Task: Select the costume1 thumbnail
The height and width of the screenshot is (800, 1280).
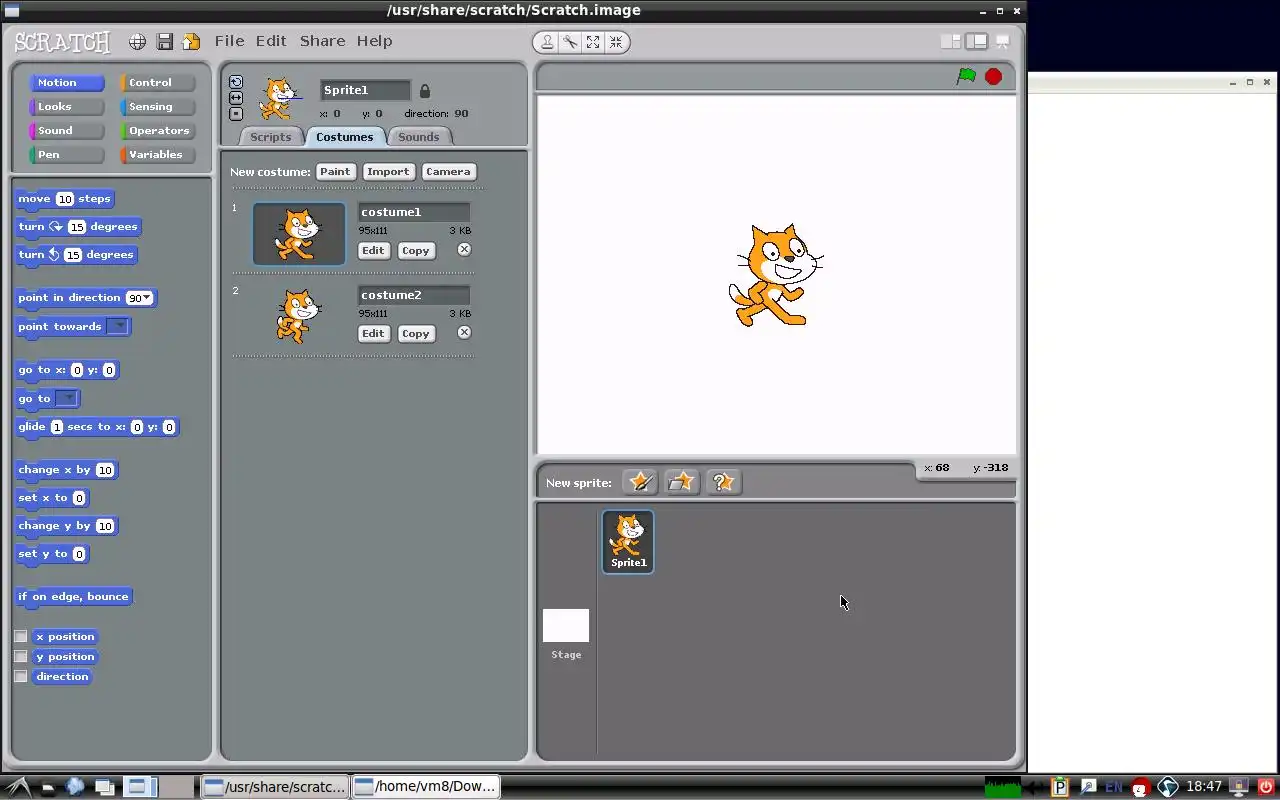Action: click(x=299, y=234)
